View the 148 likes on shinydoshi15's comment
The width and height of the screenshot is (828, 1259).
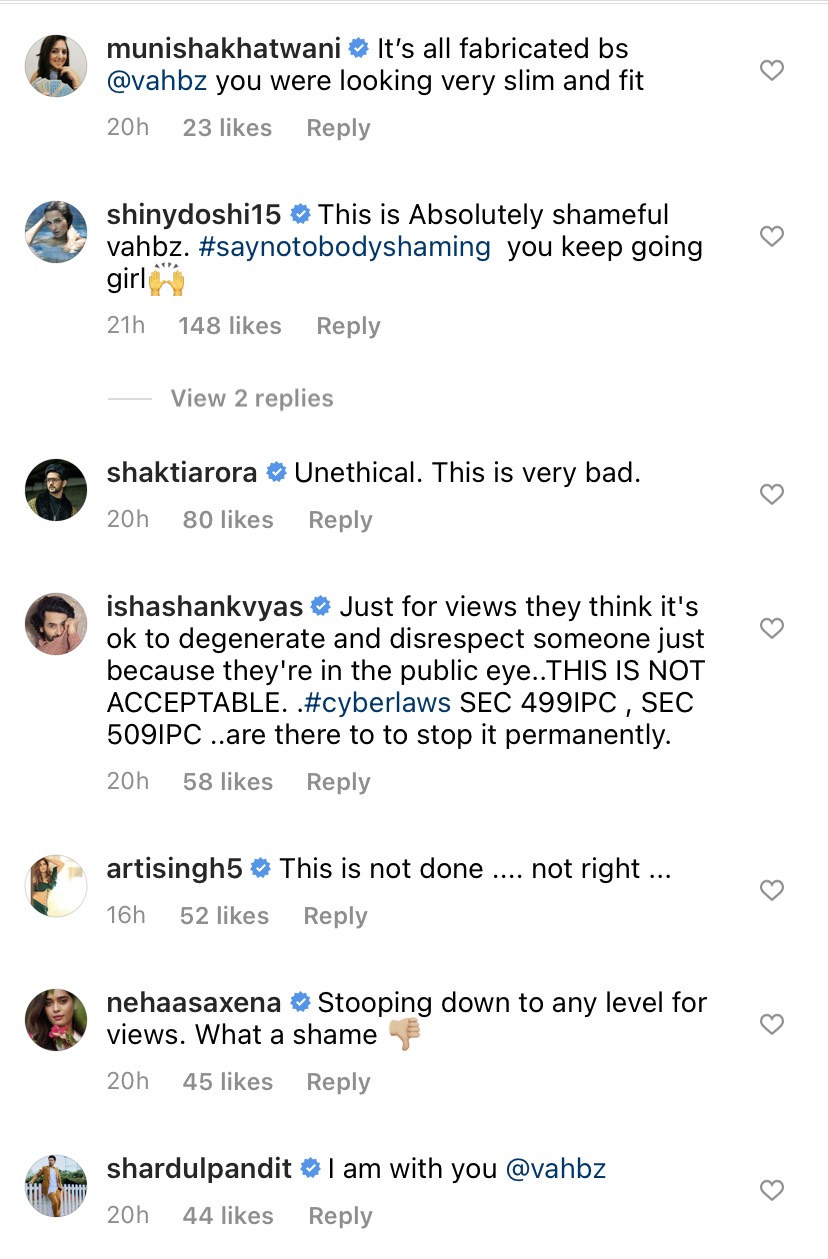(x=230, y=326)
